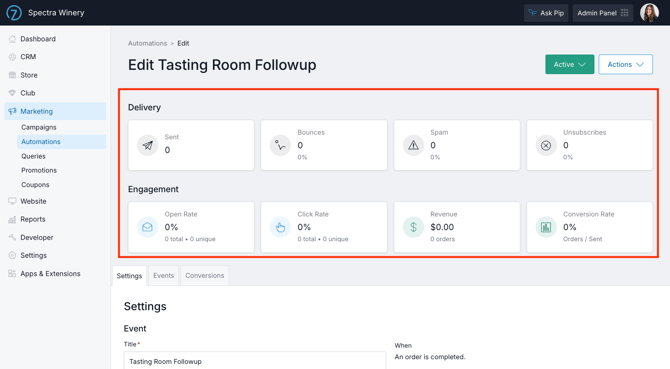670x369 pixels.
Task: Click the Engagement section heading
Action: click(x=153, y=189)
